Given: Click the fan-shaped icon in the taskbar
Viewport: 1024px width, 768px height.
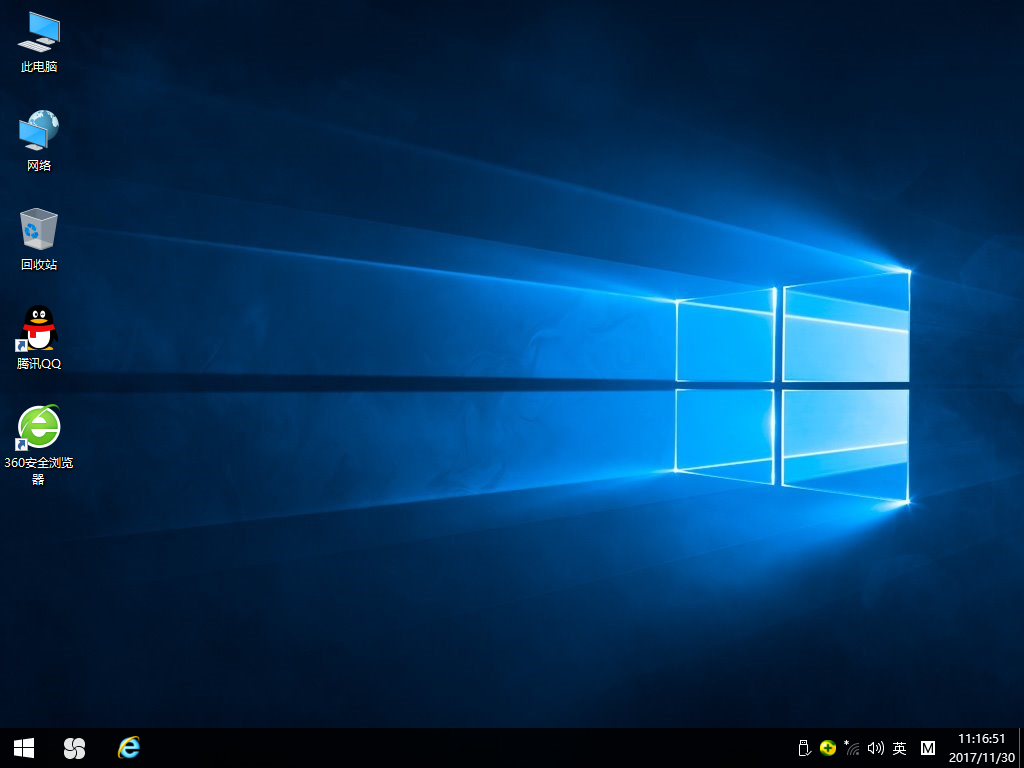Looking at the screenshot, I should tap(74, 748).
